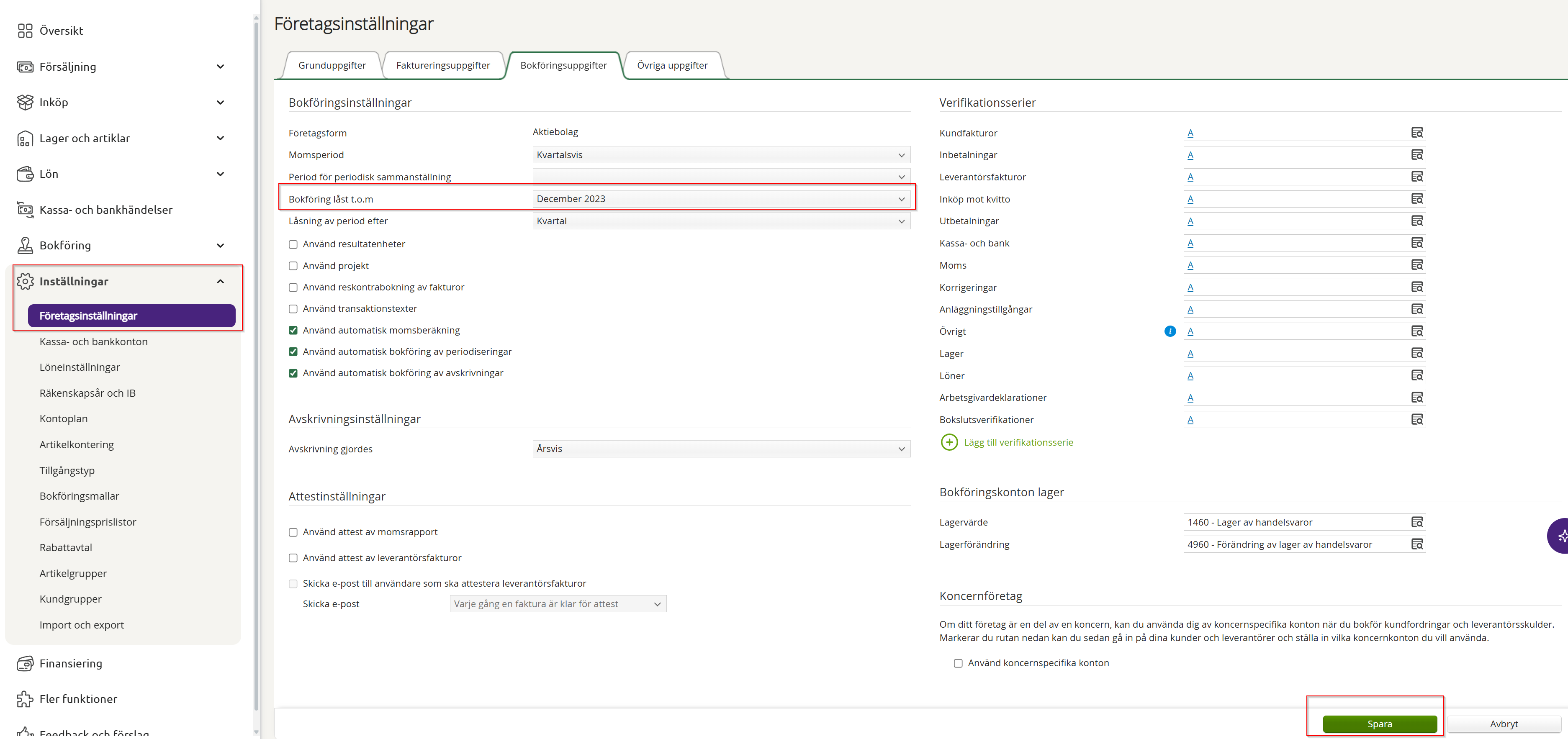Open account lookup for Lagervärde

tap(1417, 522)
